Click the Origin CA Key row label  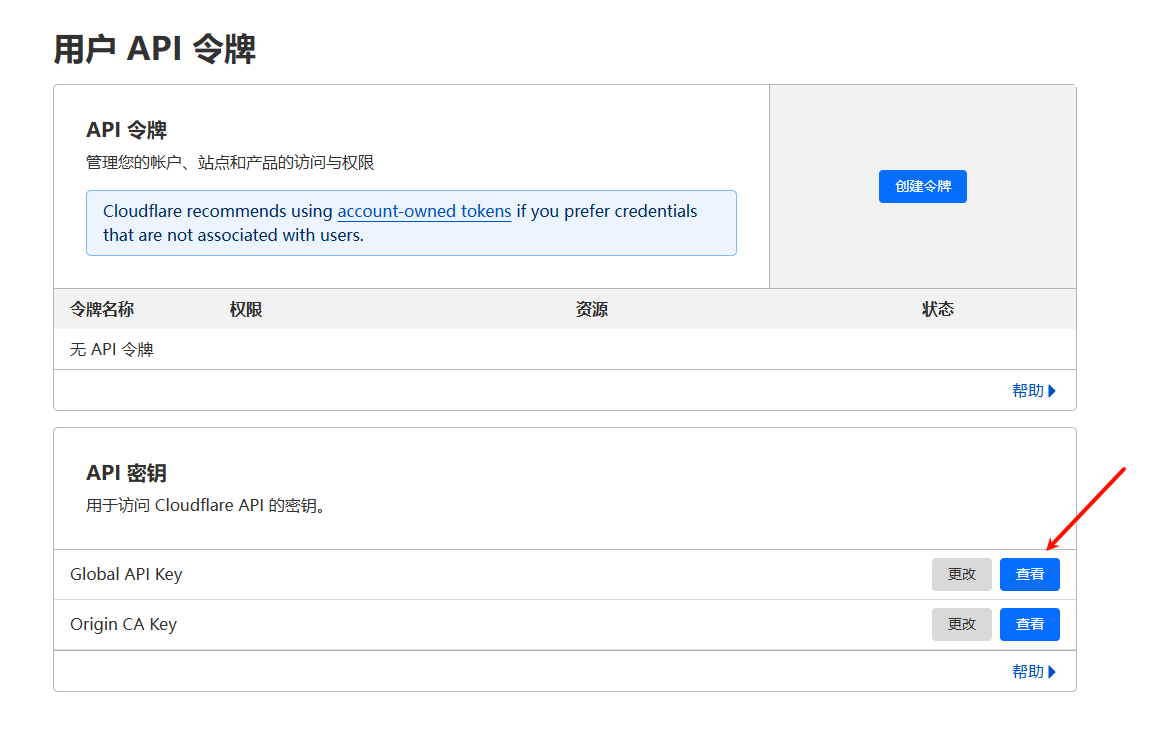coord(123,625)
